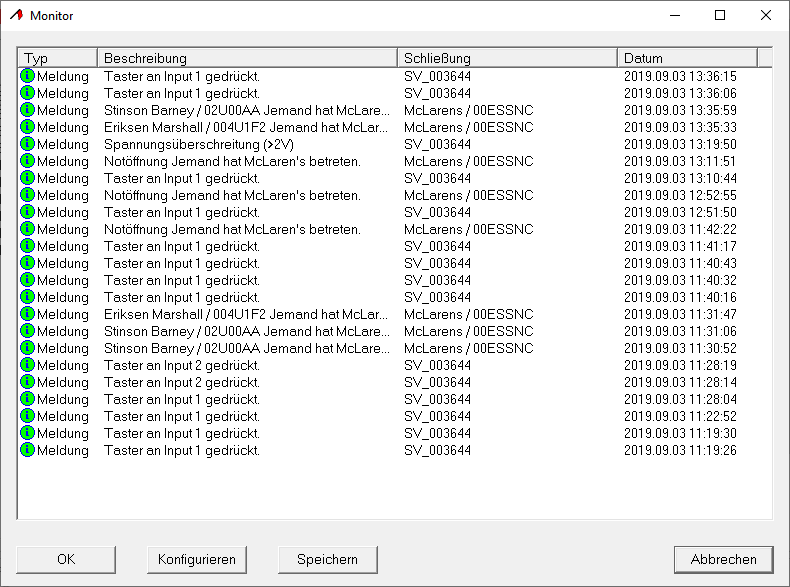Sort log by Datum column header
The image size is (790, 587).
[686, 58]
